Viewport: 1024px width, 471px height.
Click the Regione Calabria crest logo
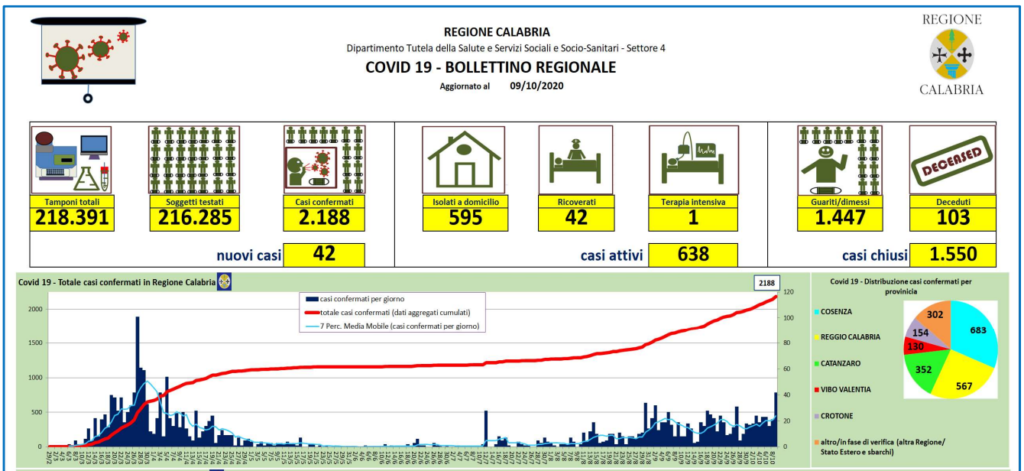click(x=950, y=55)
